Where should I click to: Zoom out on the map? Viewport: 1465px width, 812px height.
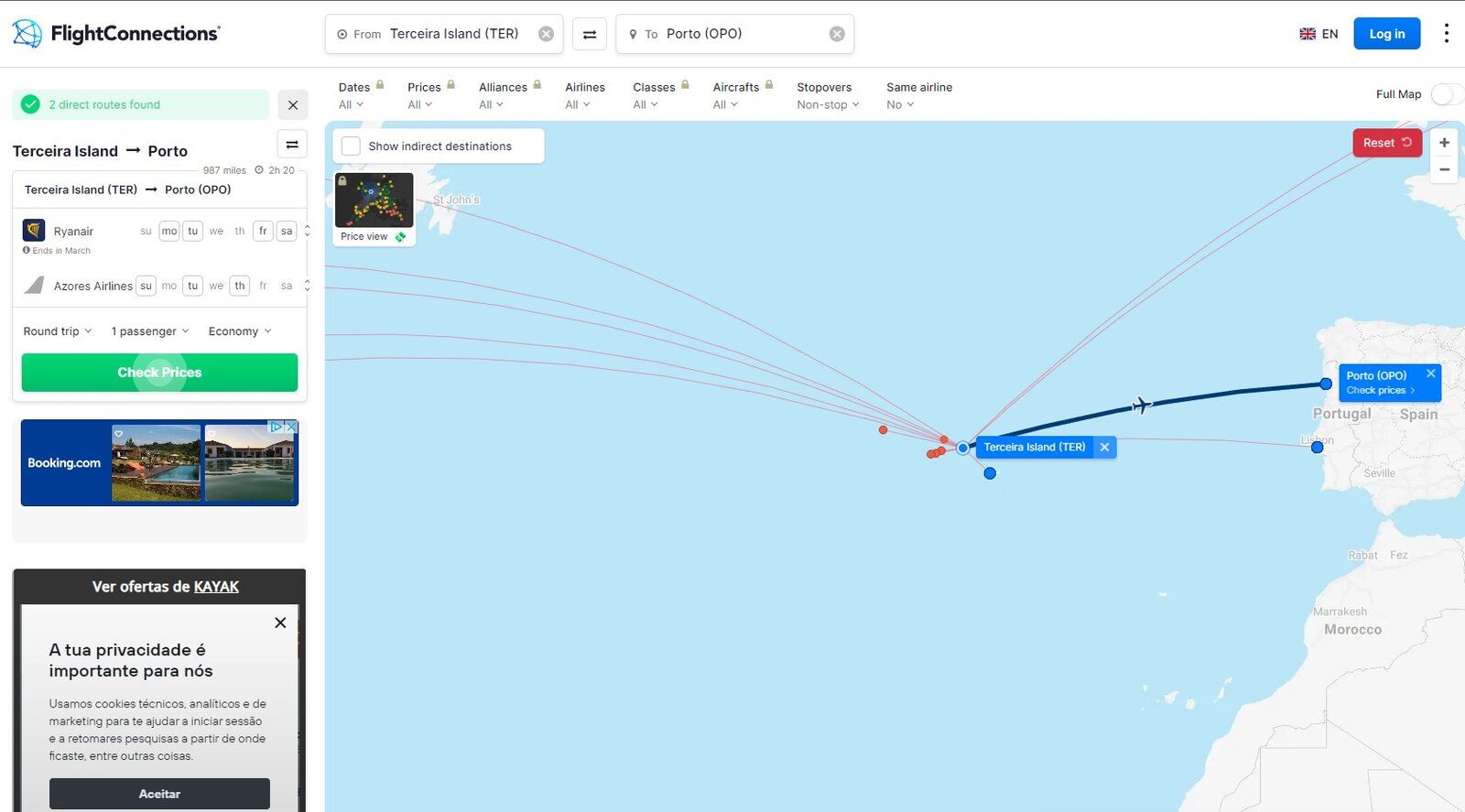1444,169
